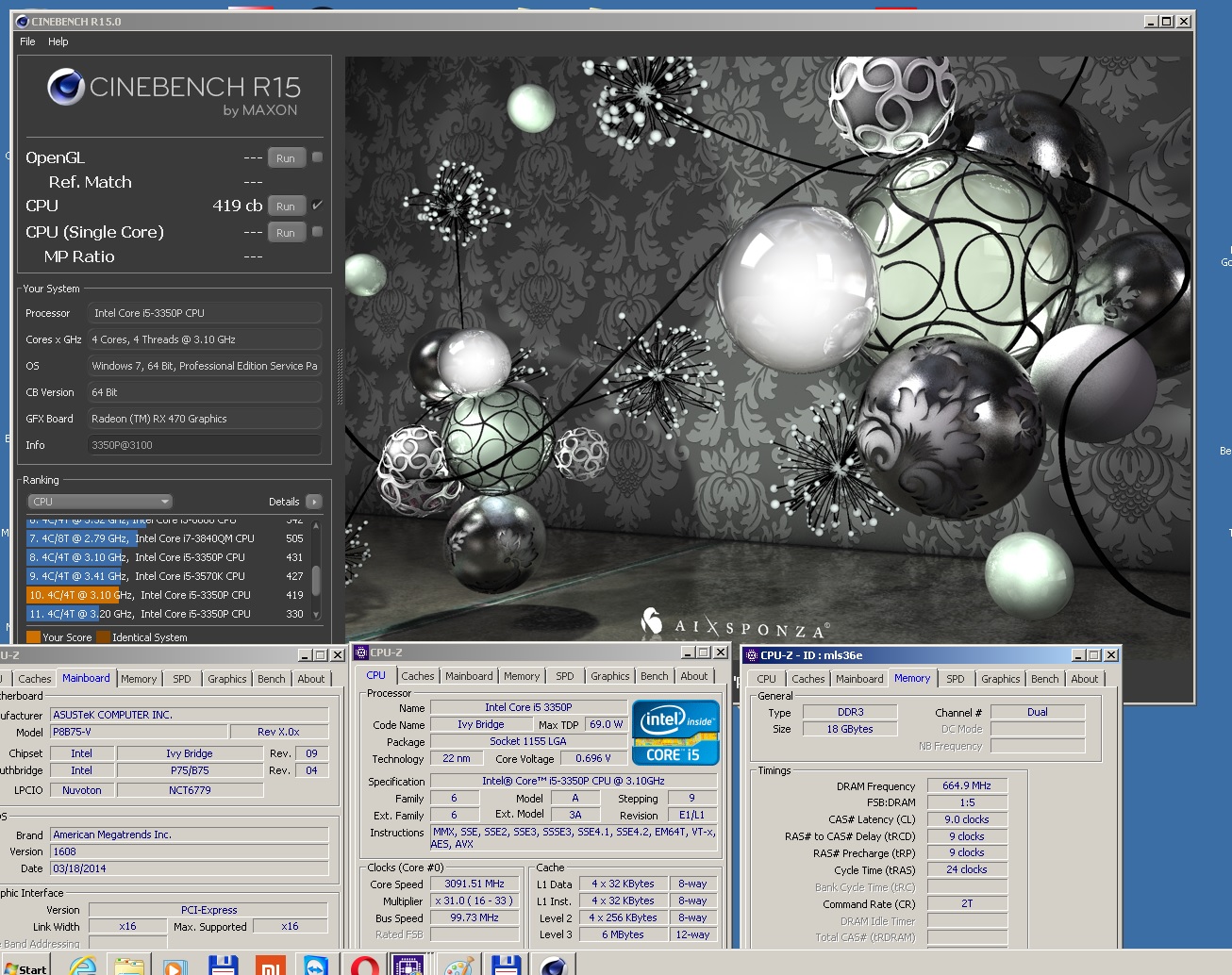Open TeamViewer from the taskbar

click(317, 966)
